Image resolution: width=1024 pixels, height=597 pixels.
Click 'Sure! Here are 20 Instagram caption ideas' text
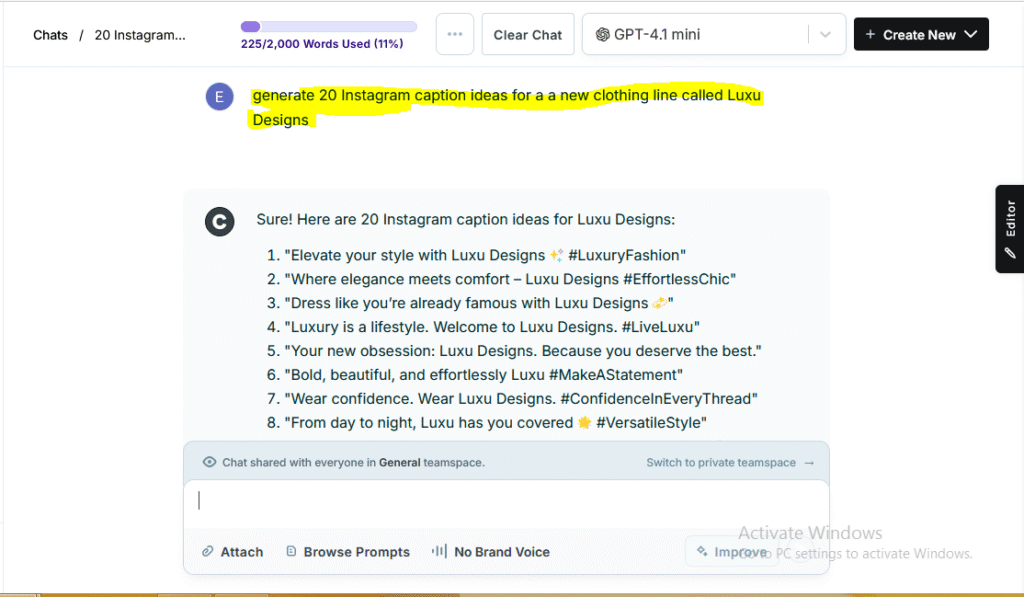click(x=466, y=219)
